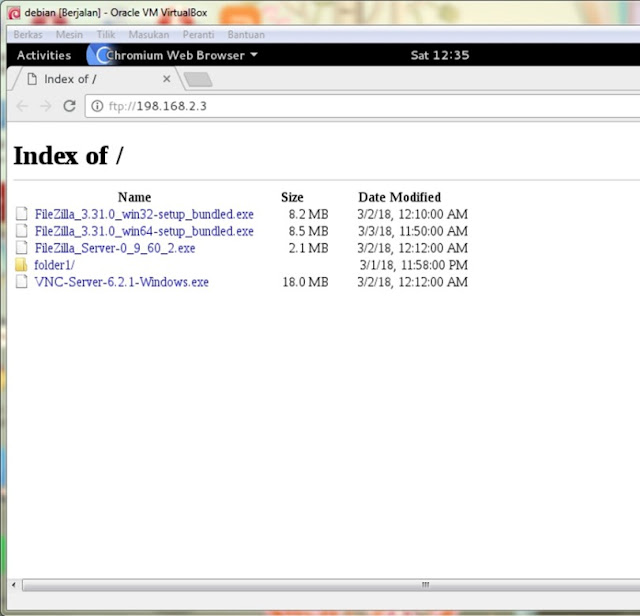The image size is (640, 616).
Task: Click the file icon beside FileZilla win32 setup
Action: [x=22, y=213]
